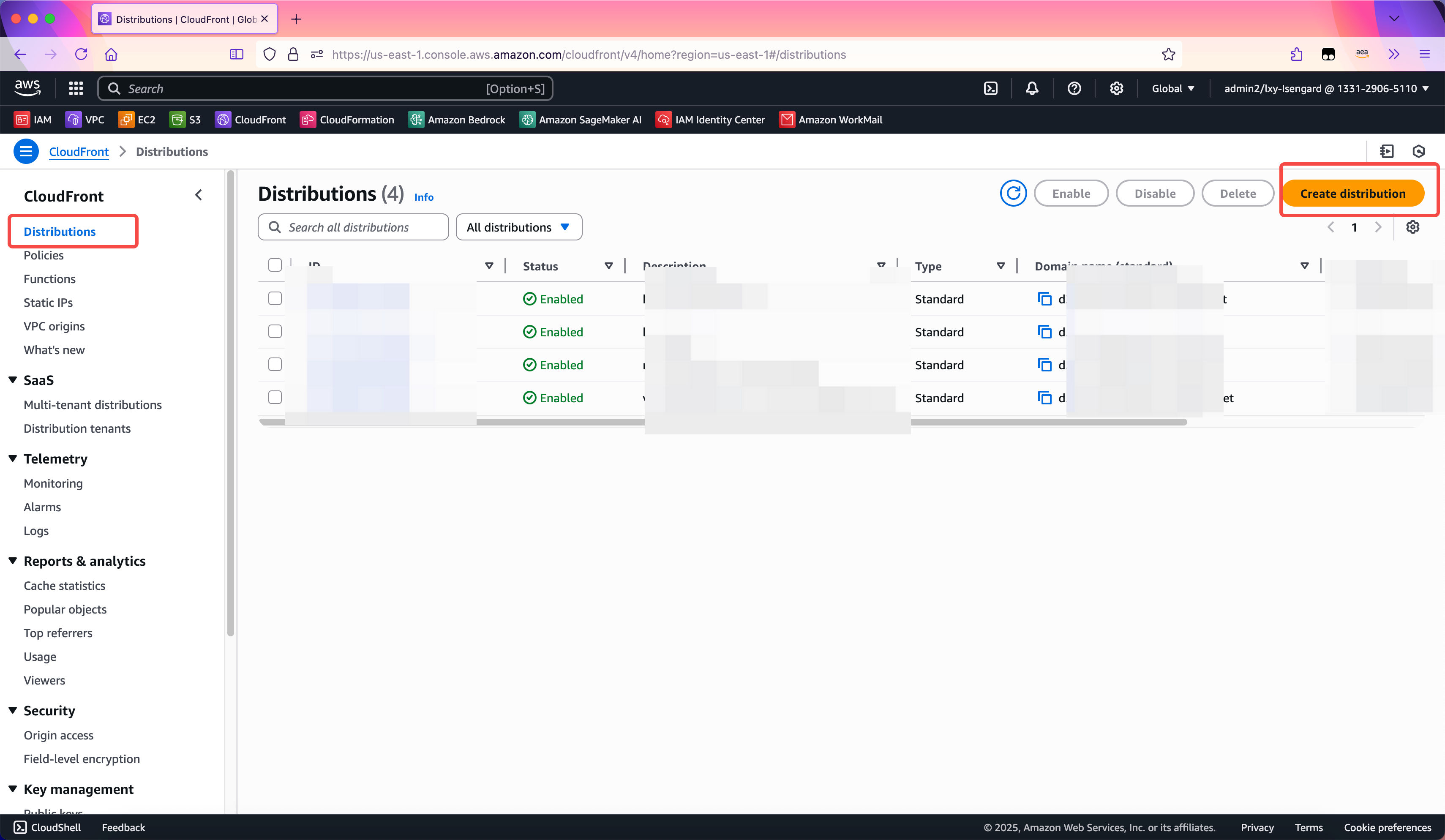Open the notifications bell
The image size is (1445, 840).
pos(1032,88)
